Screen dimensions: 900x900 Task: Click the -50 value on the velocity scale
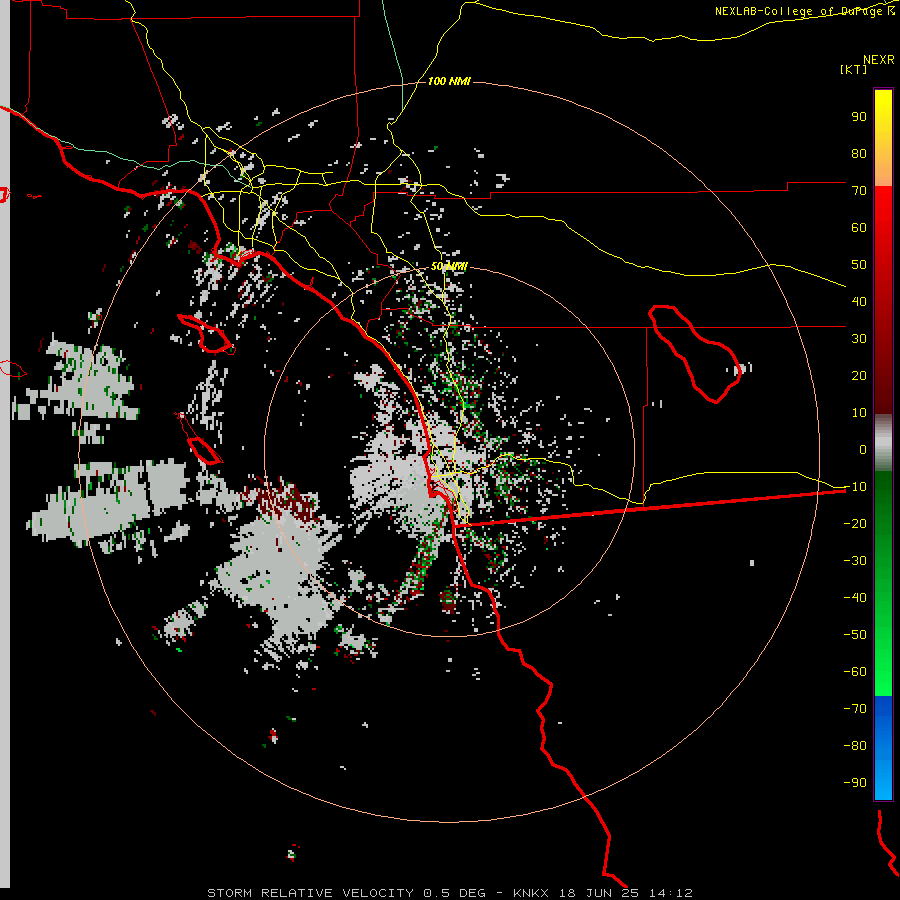coord(855,634)
